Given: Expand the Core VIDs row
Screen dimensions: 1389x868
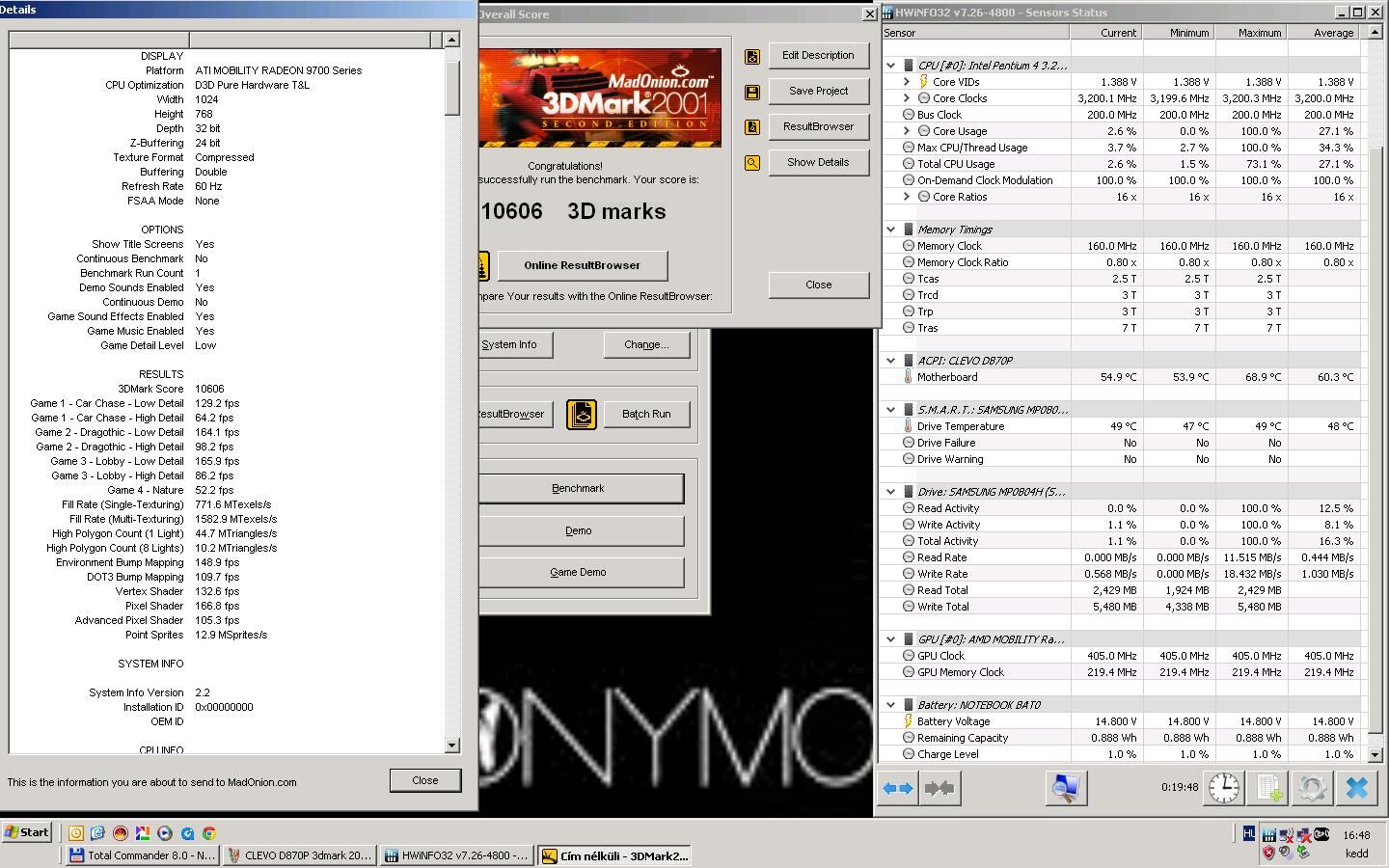Looking at the screenshot, I should click(907, 82).
